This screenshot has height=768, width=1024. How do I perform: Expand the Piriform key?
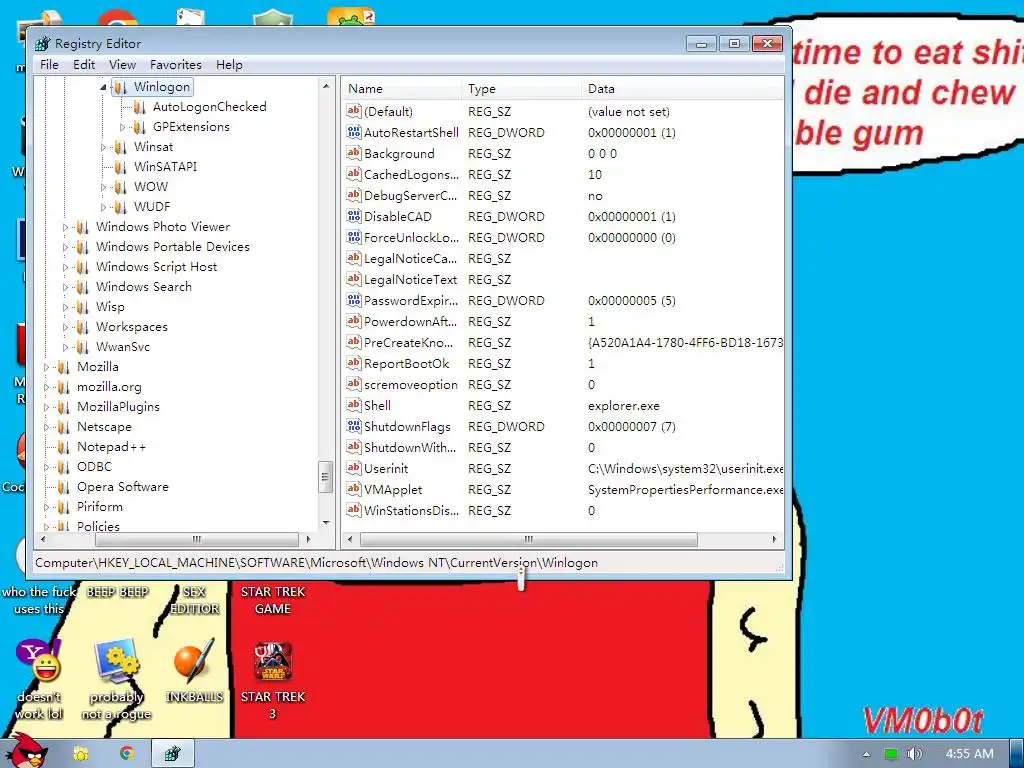coord(46,507)
